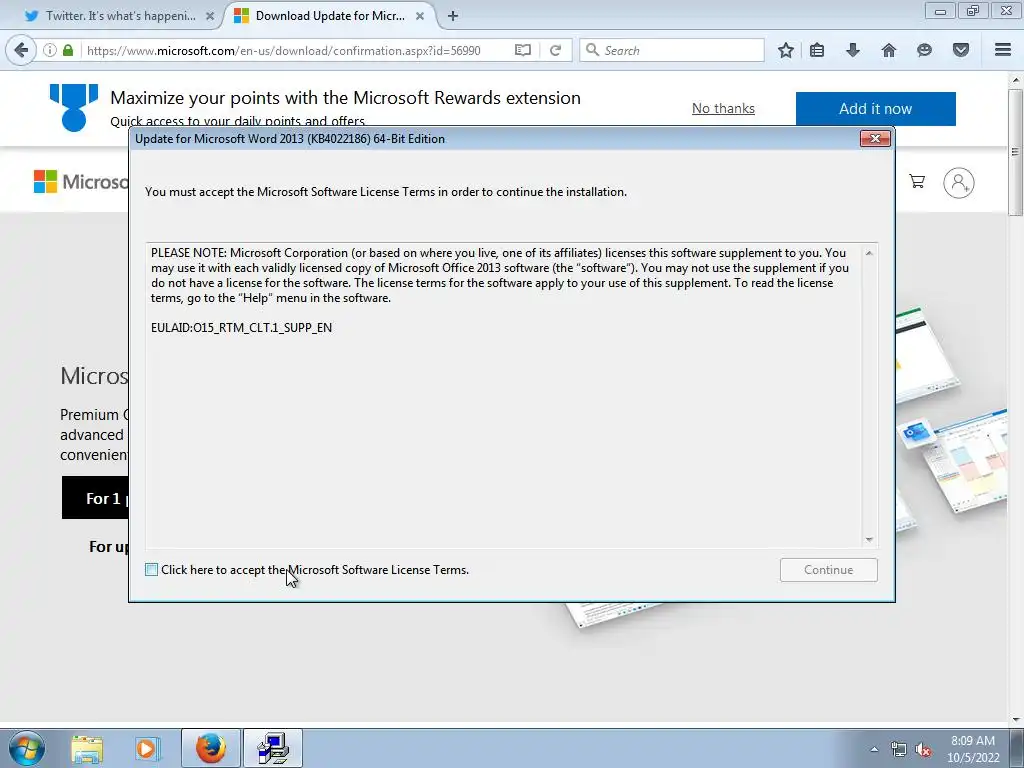Screen dimensions: 1024x768
Task: Reload the current page
Action: [555, 50]
